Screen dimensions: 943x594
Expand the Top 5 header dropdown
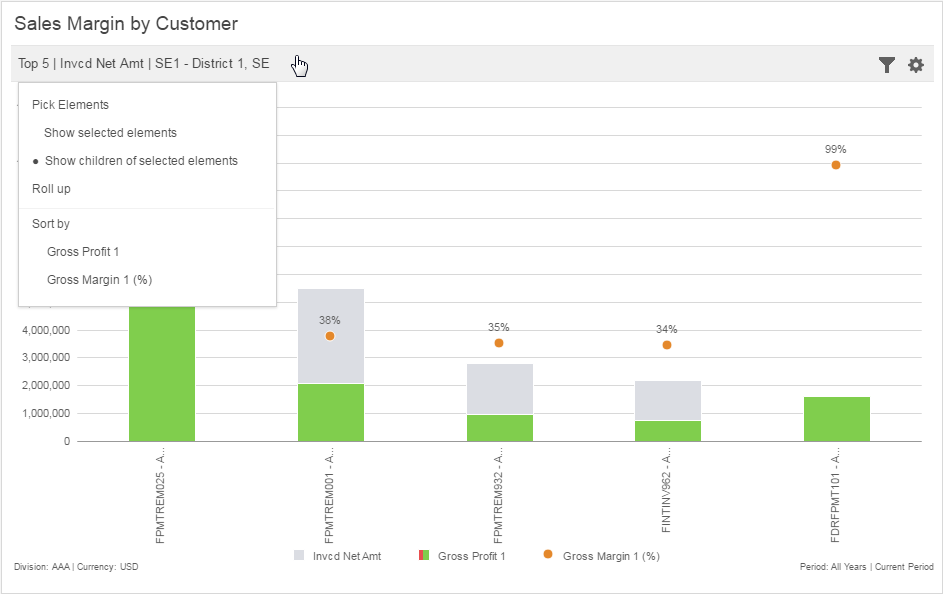[x=143, y=64]
